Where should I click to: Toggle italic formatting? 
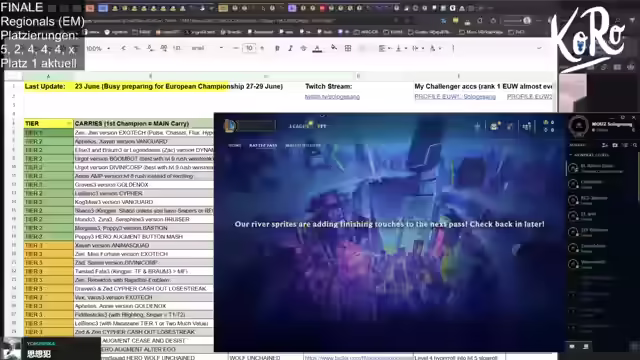point(290,48)
